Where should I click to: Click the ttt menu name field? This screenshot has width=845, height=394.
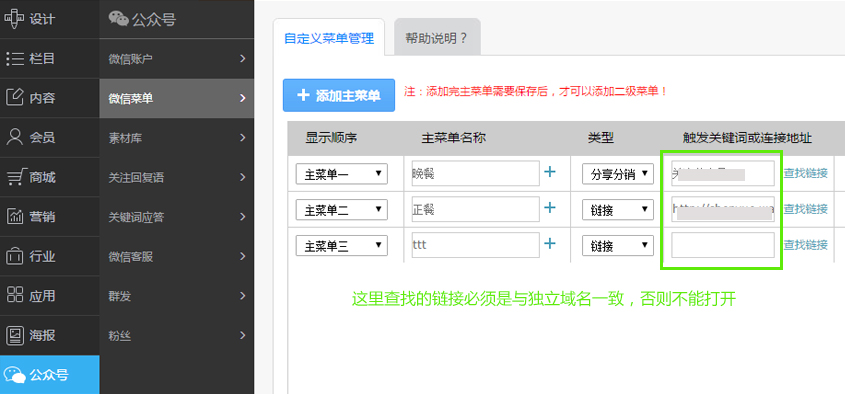(475, 245)
